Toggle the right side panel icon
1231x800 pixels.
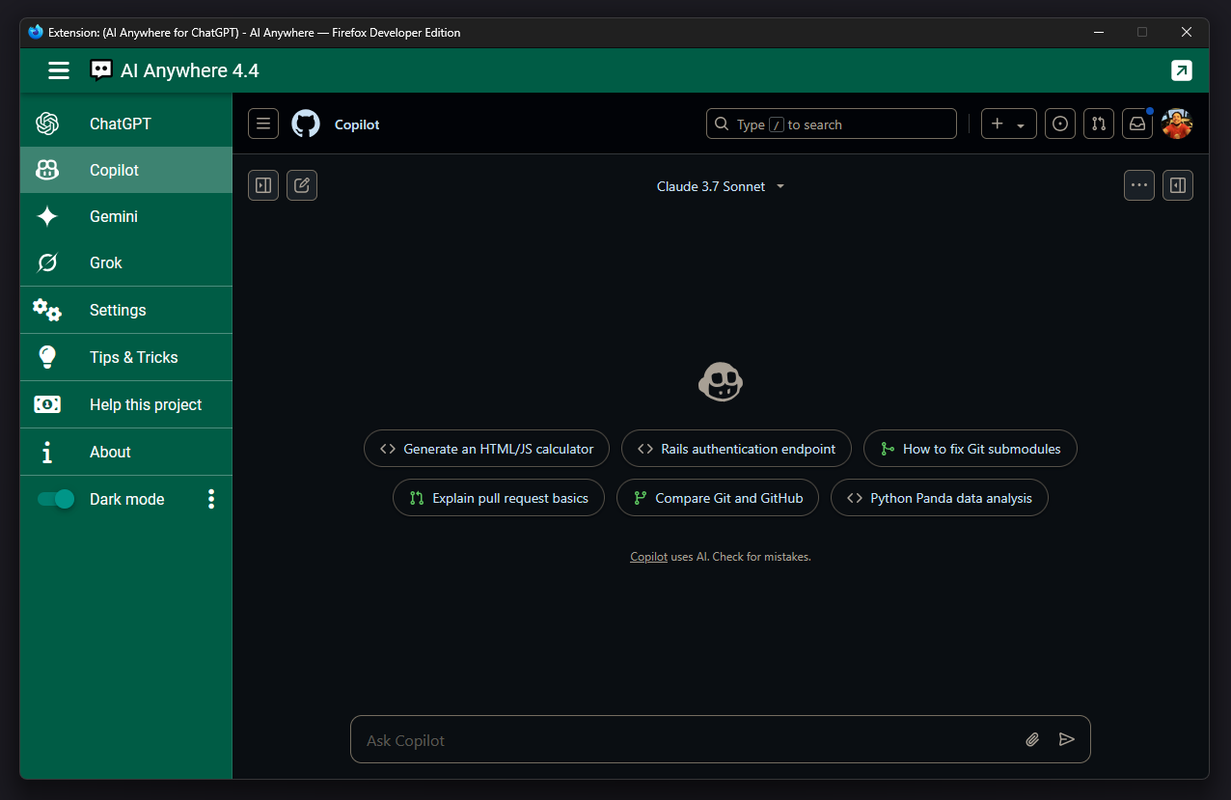coord(1178,185)
